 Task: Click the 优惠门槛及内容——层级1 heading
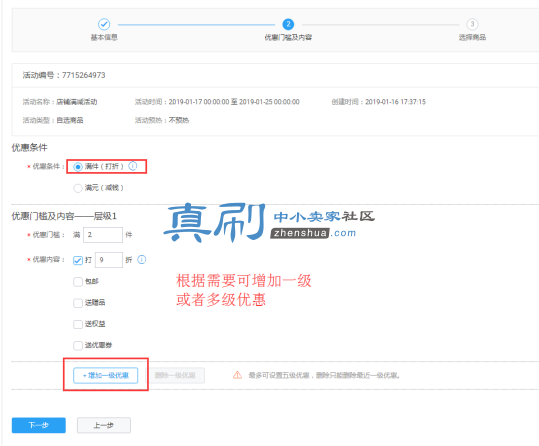pos(64,216)
